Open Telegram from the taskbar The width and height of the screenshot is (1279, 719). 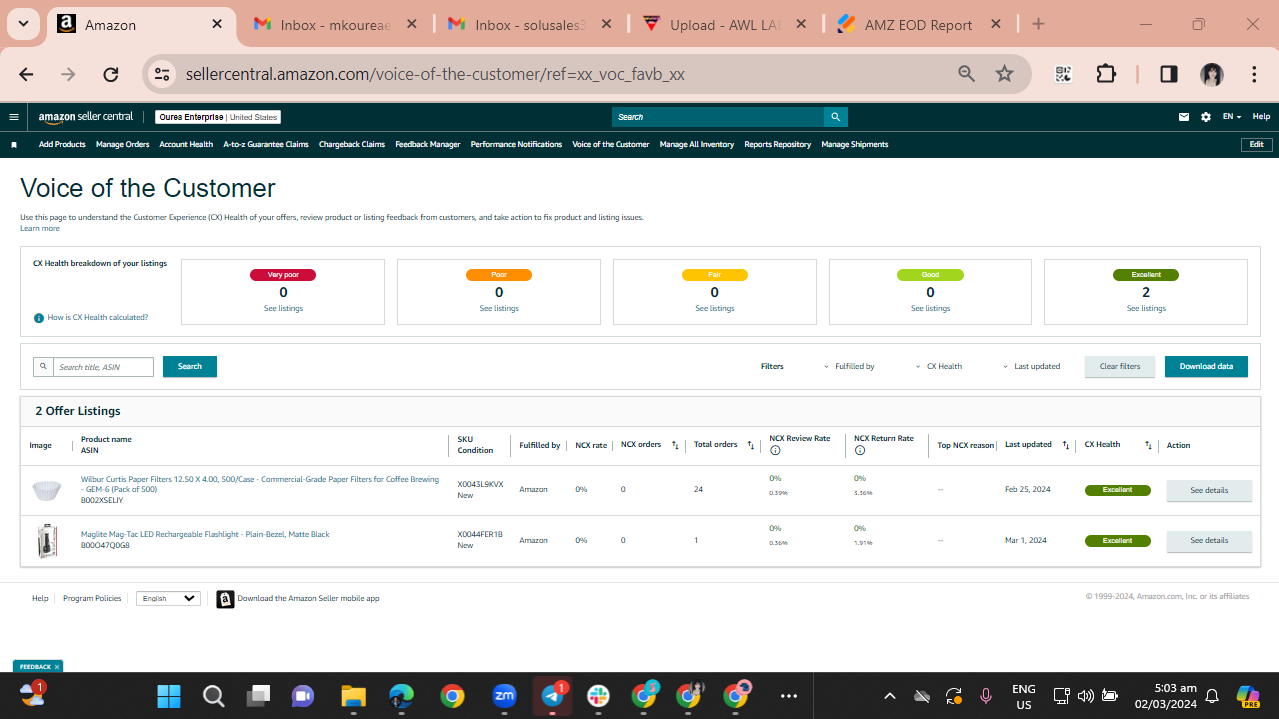click(x=553, y=695)
